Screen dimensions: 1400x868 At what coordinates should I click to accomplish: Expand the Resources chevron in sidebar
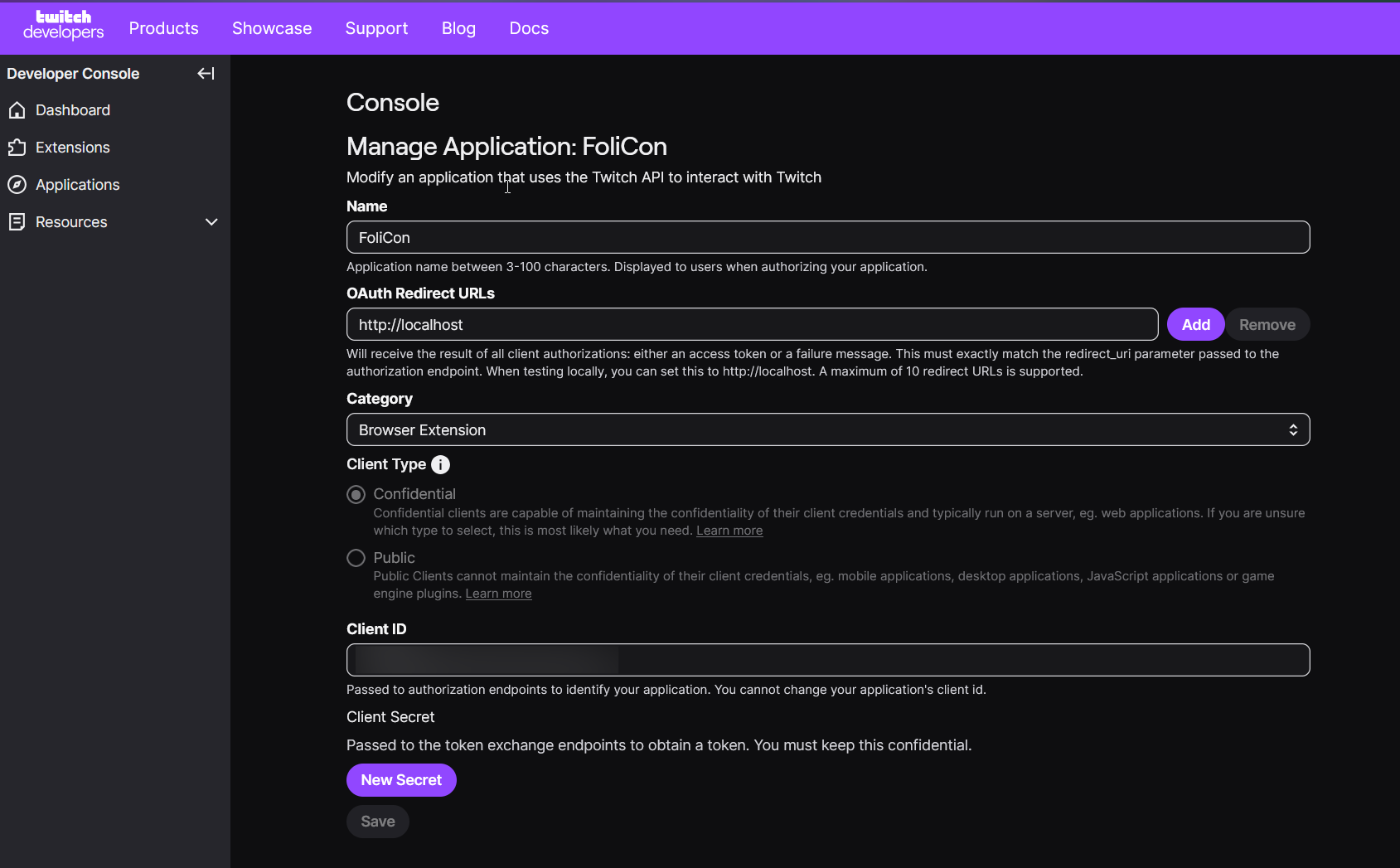[x=211, y=222]
